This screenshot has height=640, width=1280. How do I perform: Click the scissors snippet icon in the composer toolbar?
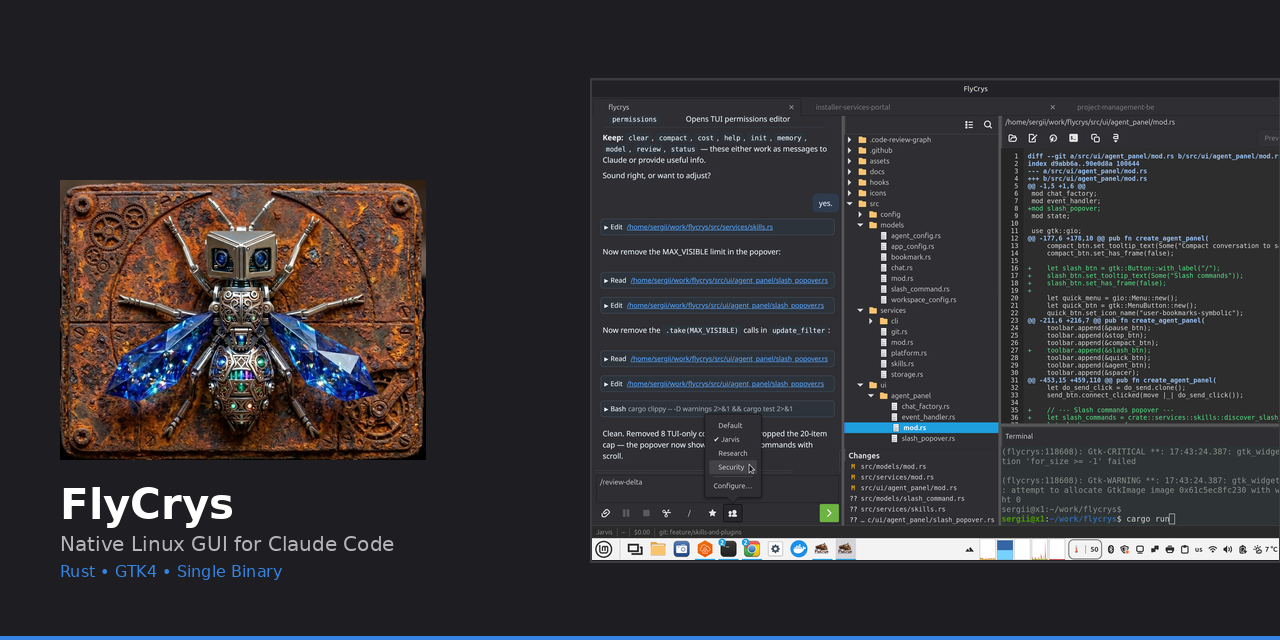pos(667,513)
